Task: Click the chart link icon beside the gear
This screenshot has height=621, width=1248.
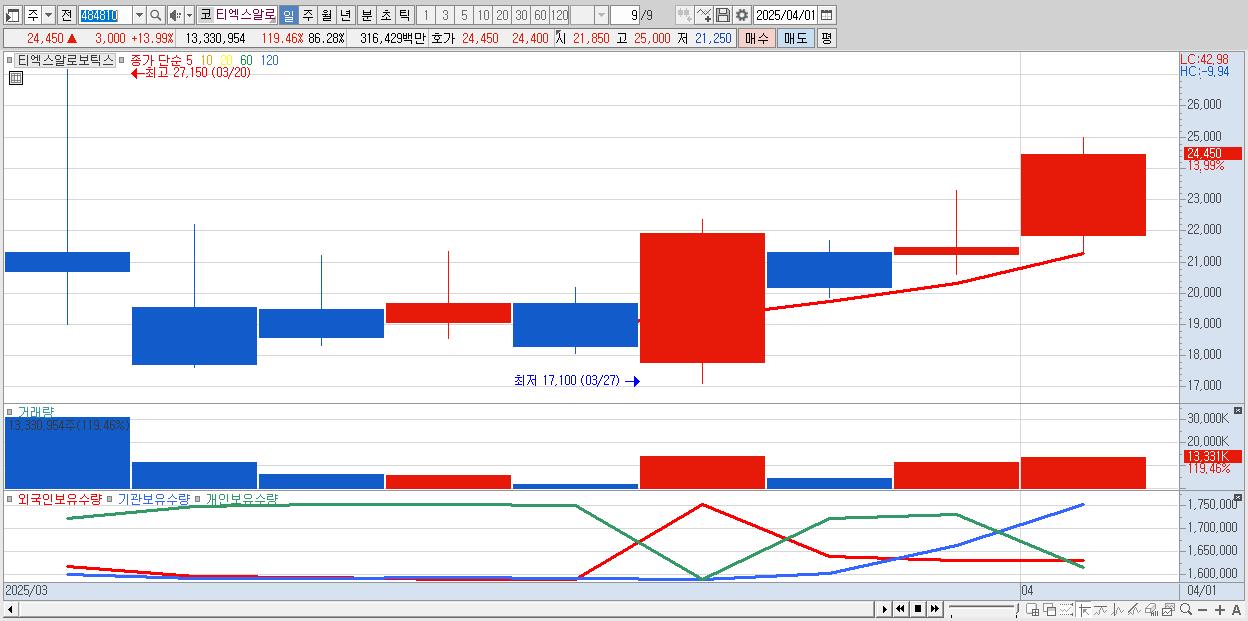Action: pos(684,15)
